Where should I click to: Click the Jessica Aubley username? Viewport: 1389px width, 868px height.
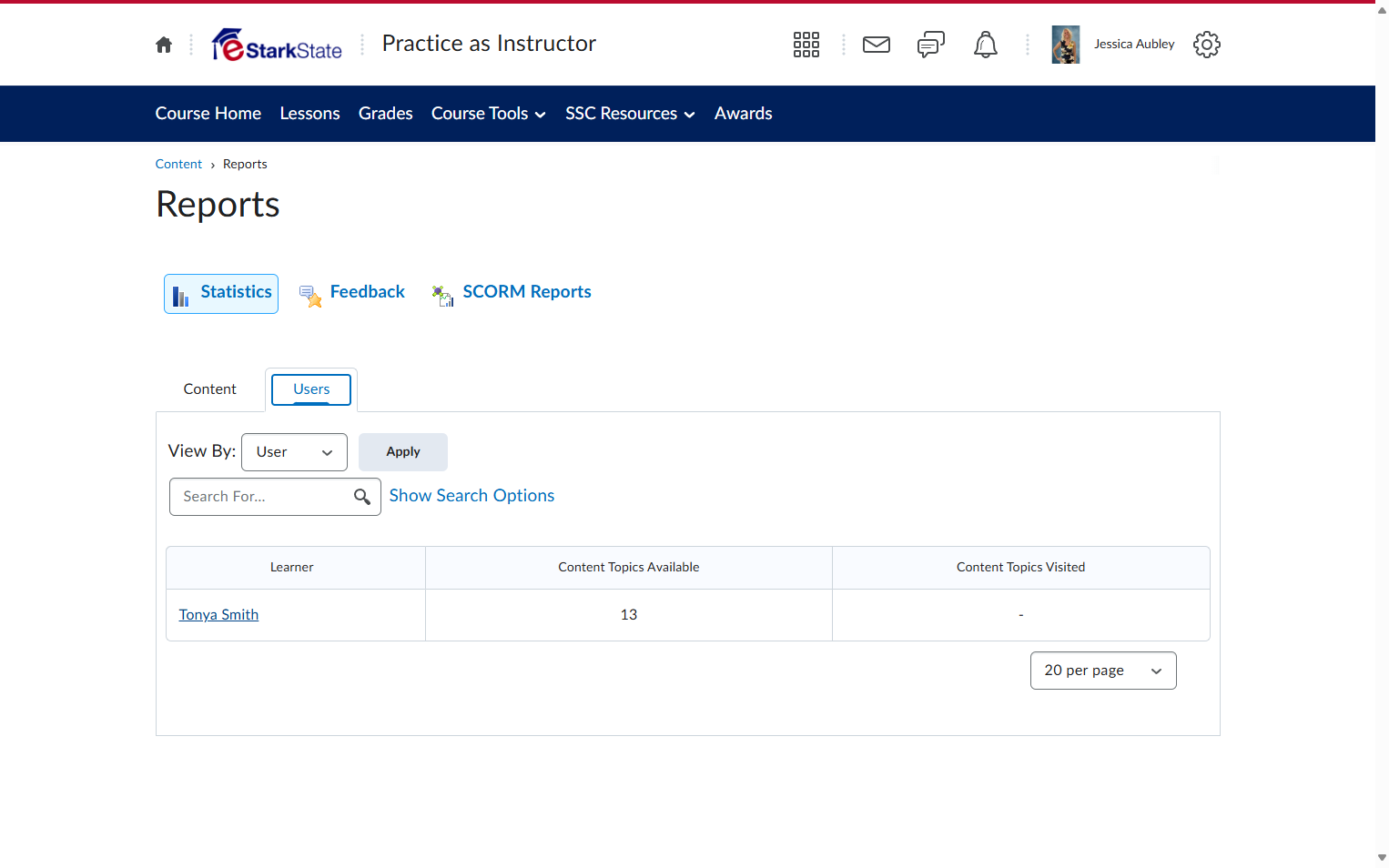[x=1135, y=45]
